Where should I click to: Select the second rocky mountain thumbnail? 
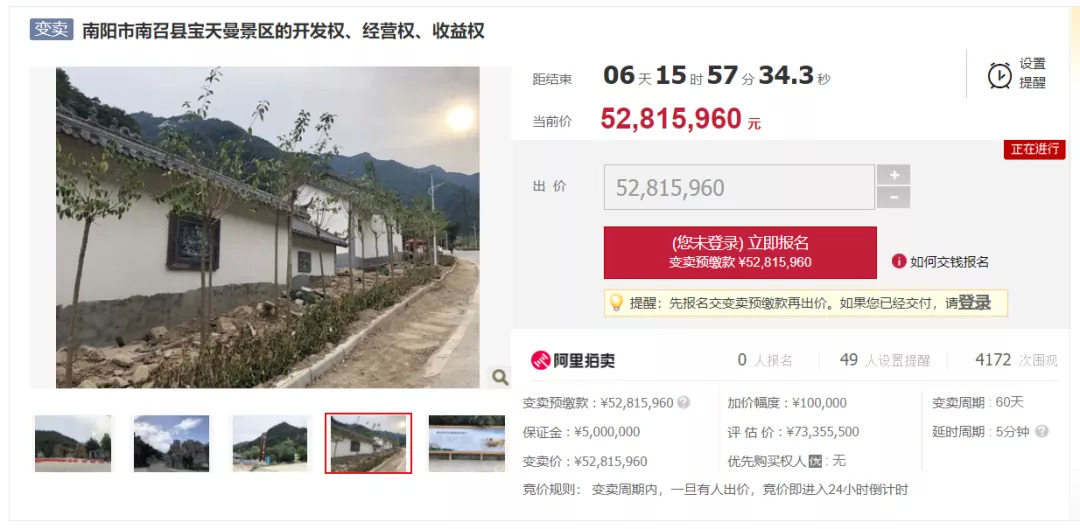point(171,443)
